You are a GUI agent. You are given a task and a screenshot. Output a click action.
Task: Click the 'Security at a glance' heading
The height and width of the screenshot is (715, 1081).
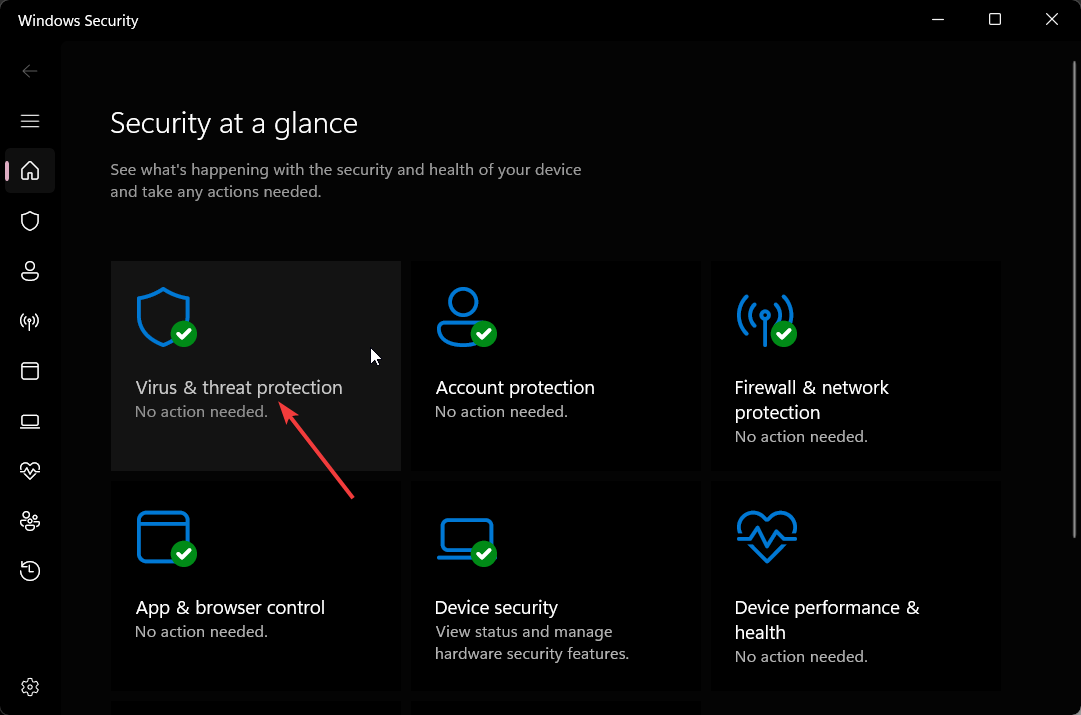coord(234,123)
